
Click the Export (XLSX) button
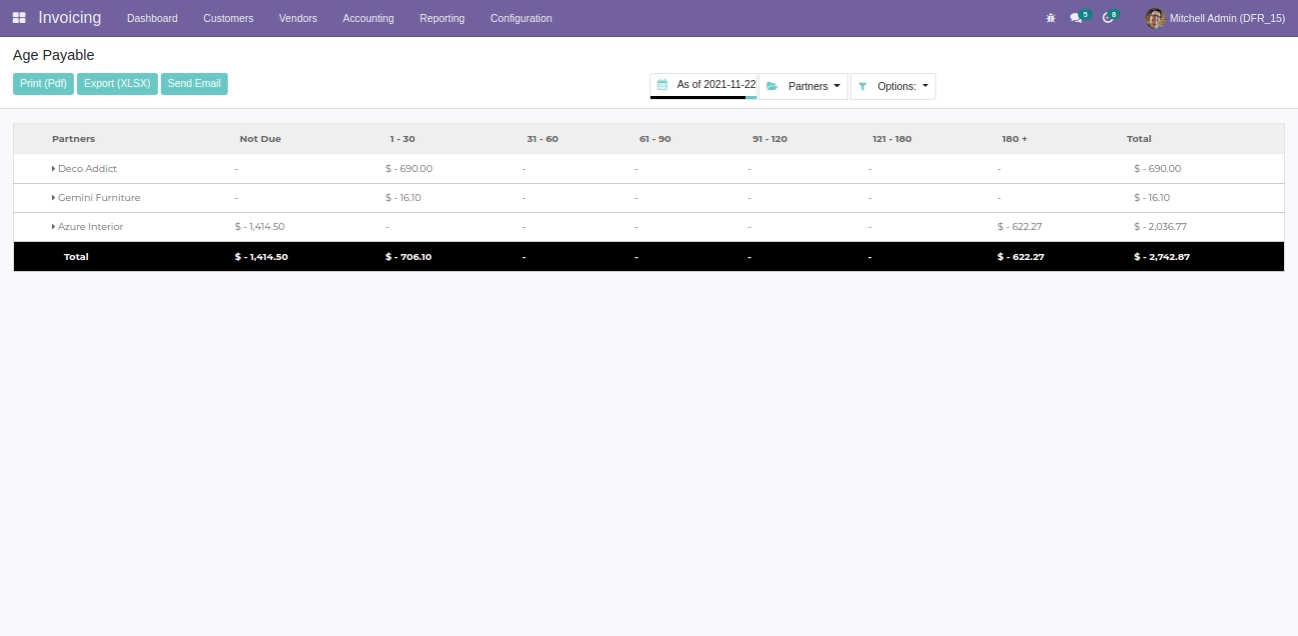117,84
